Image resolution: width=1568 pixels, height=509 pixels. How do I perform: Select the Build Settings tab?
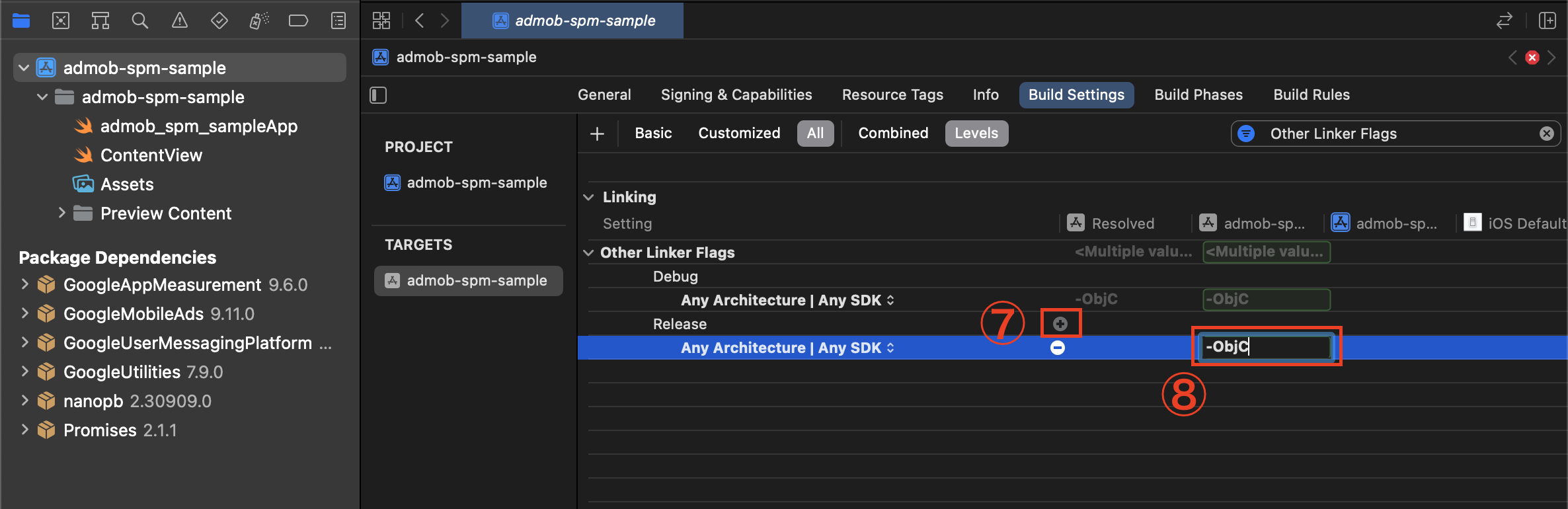click(1076, 95)
